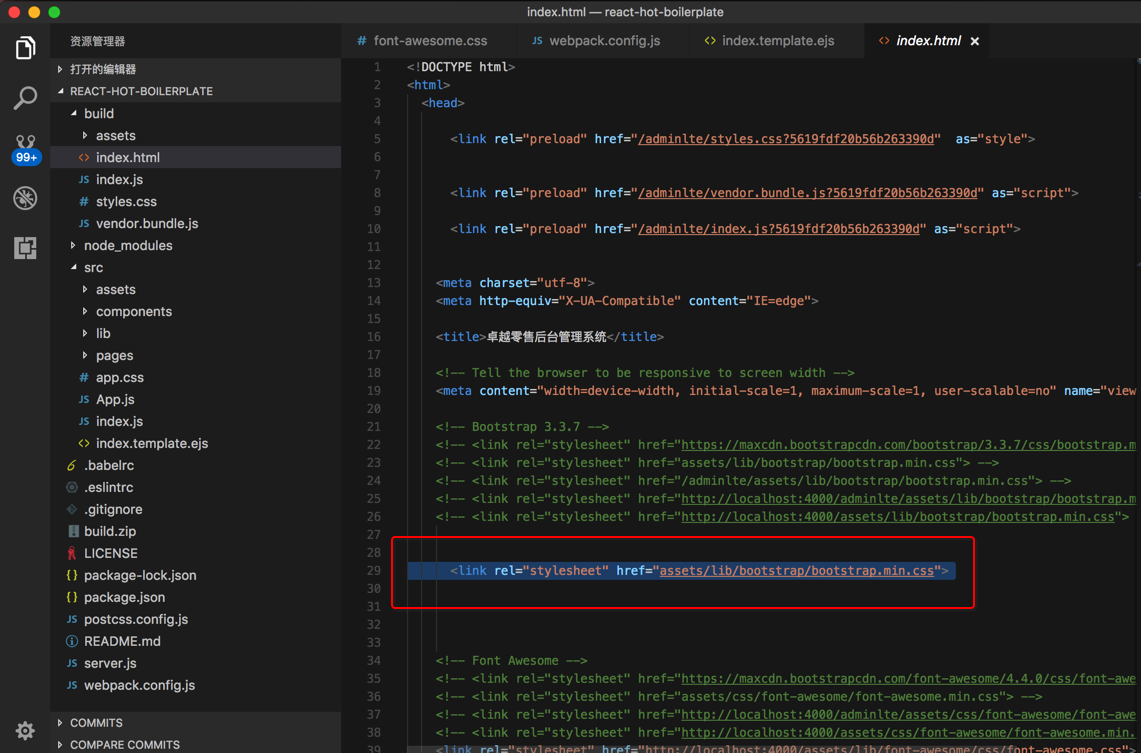Click line number 16 in the gutter
Screen dimensions: 1141x753
pyautogui.click(x=374, y=337)
